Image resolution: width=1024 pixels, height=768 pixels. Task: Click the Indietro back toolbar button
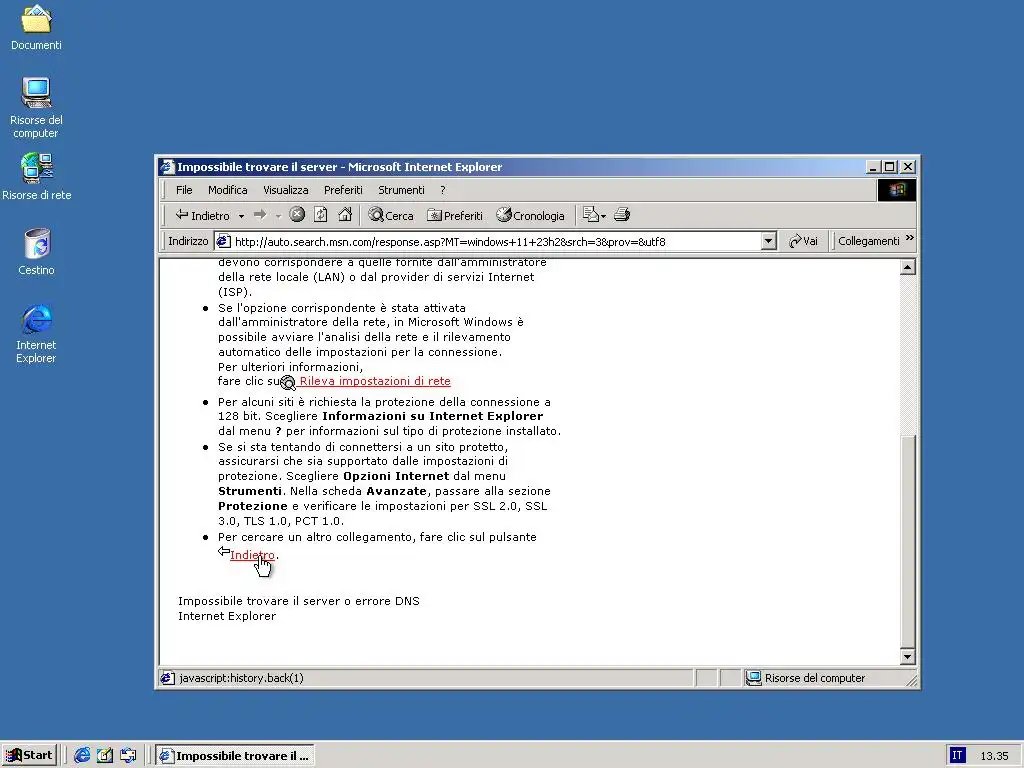[202, 215]
